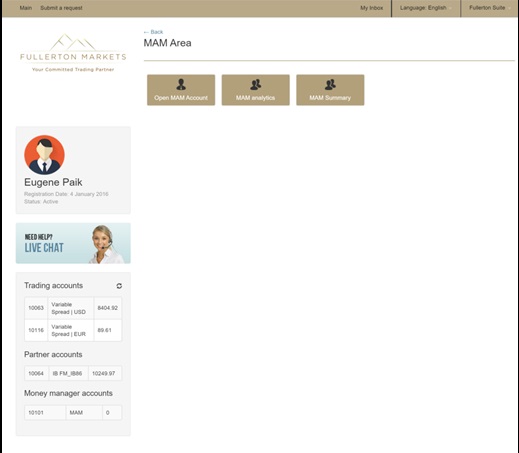This screenshot has width=519, height=453.
Task: Click the Money manager accounts heading
Action: (x=68, y=393)
